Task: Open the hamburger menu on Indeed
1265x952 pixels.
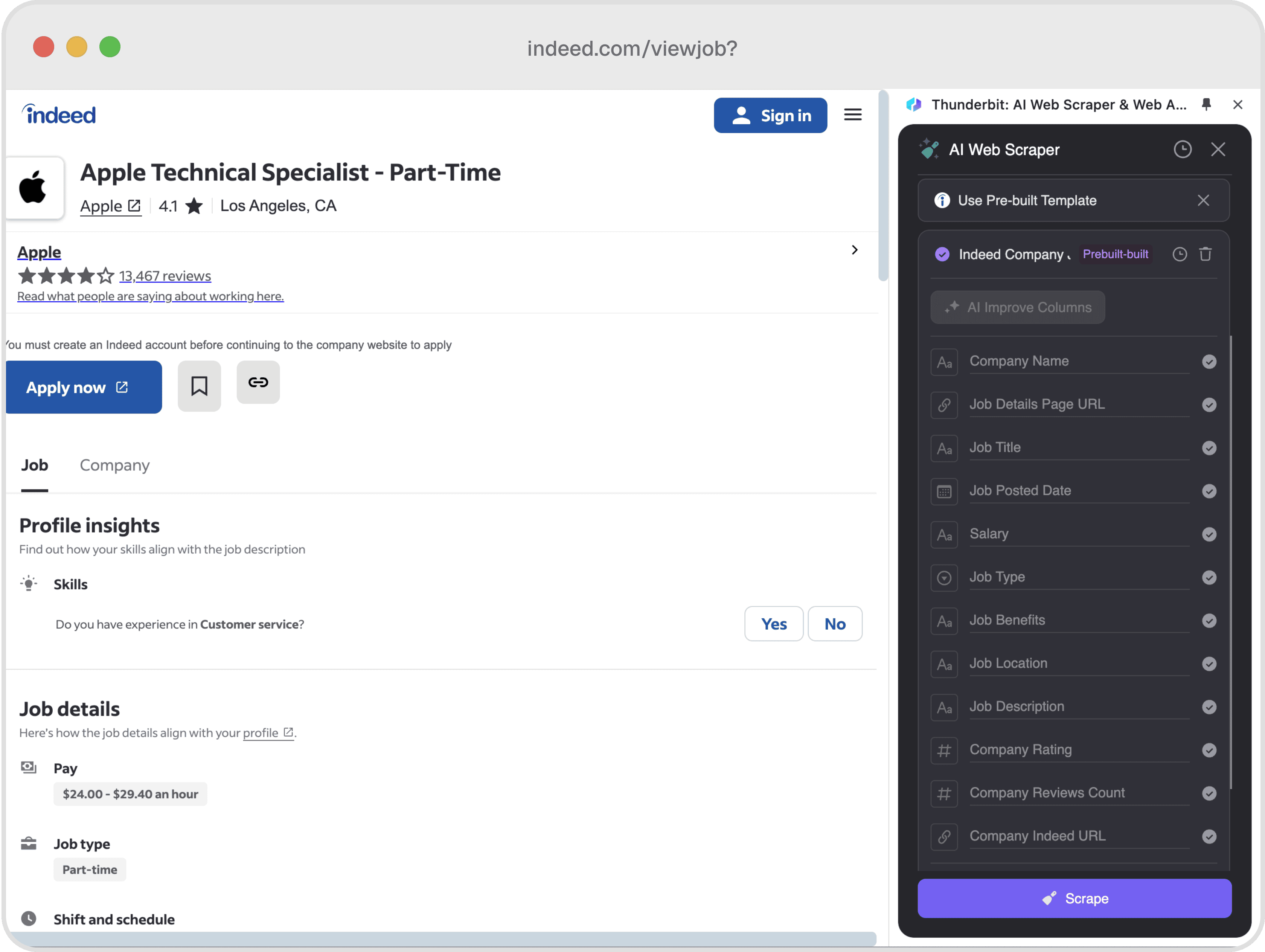Action: 853,114
